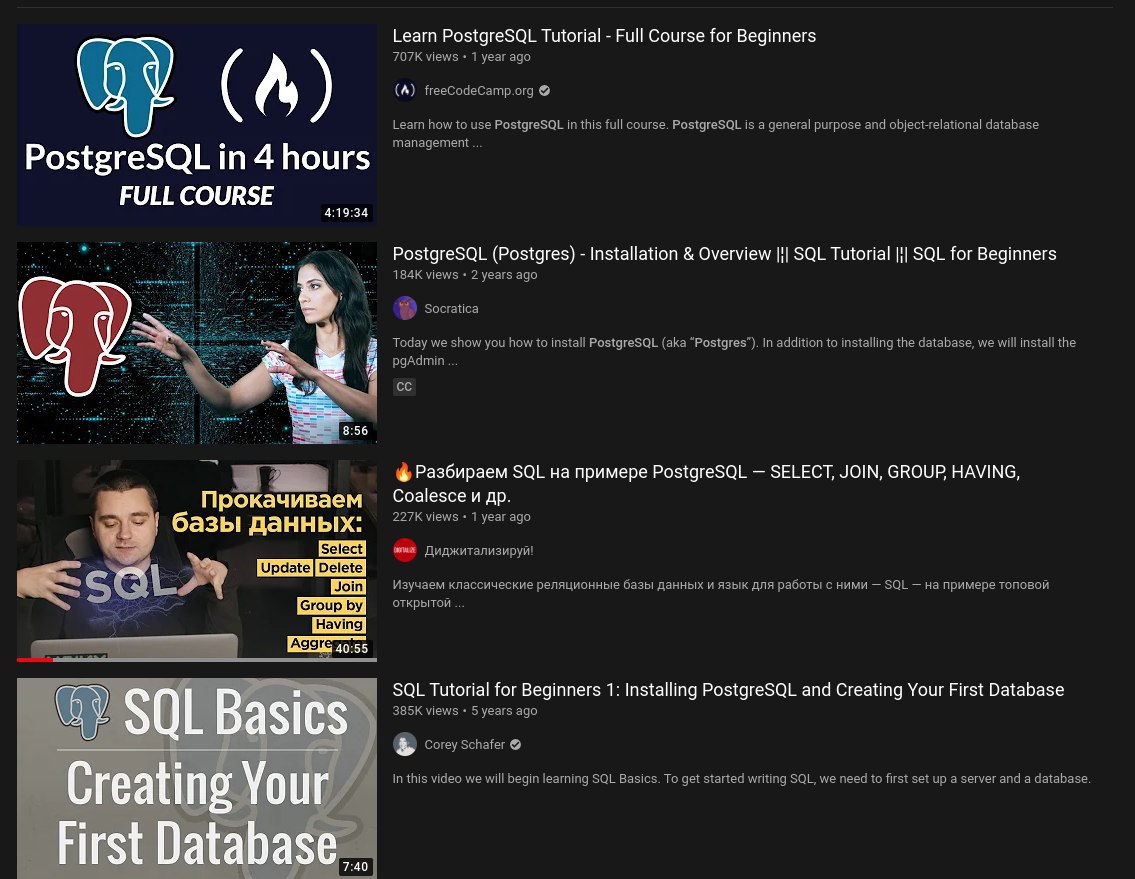
Task: Click description starting 'Изучаем классические реляционные'
Action: (720, 593)
